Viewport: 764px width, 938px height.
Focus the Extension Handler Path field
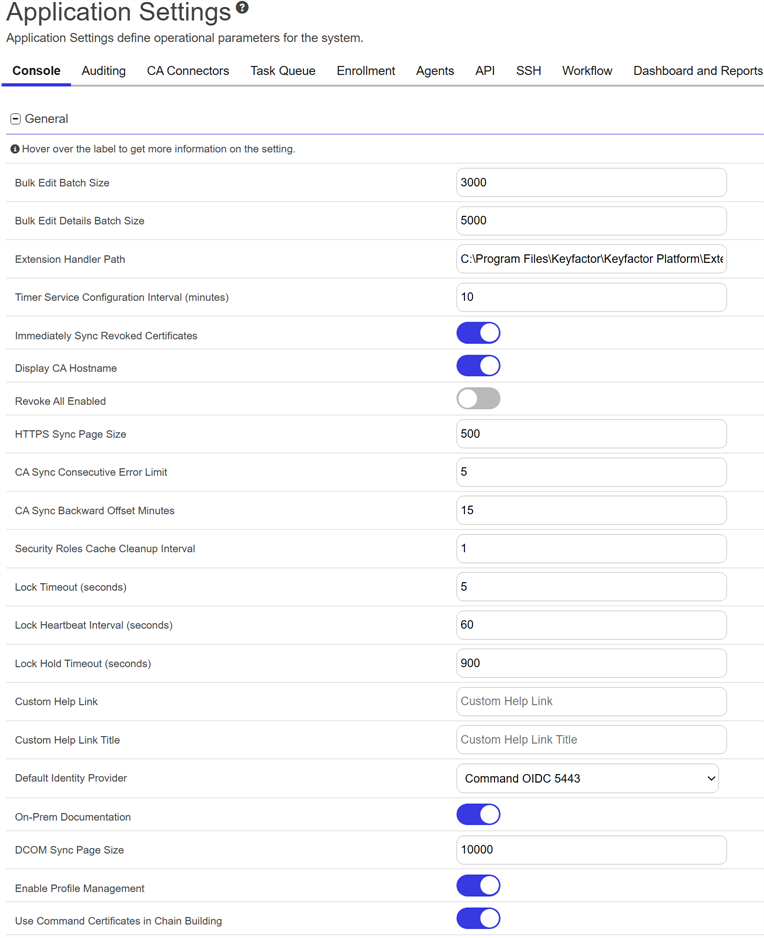[x=591, y=259]
